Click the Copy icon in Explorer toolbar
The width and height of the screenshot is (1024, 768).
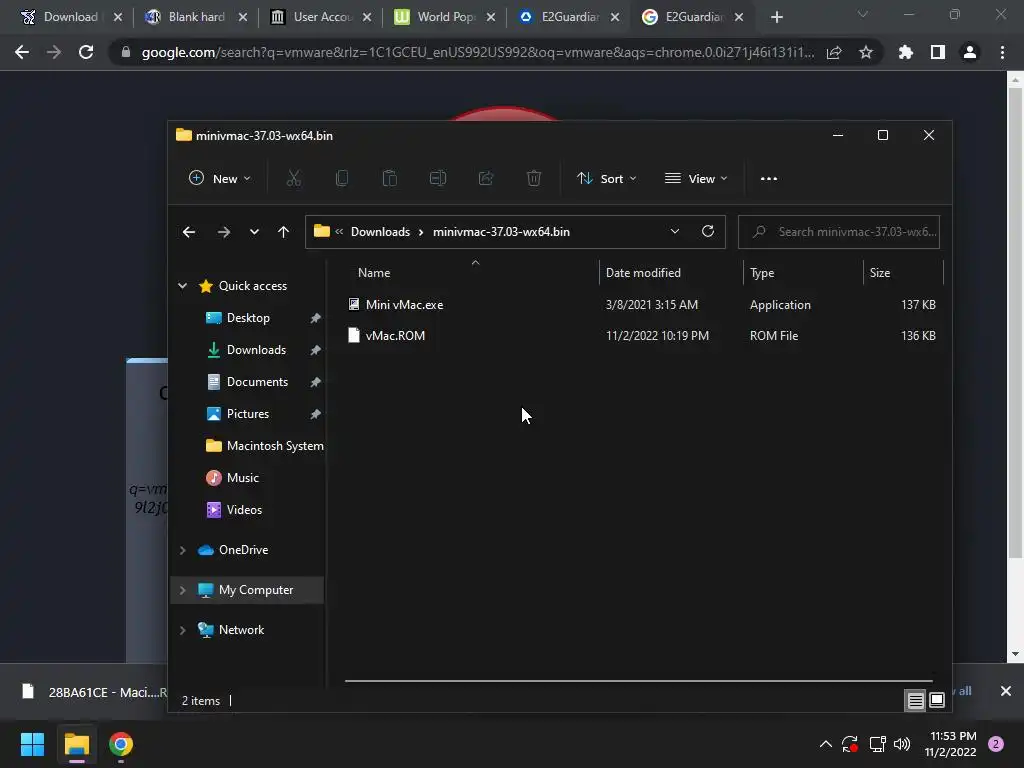tap(342, 178)
